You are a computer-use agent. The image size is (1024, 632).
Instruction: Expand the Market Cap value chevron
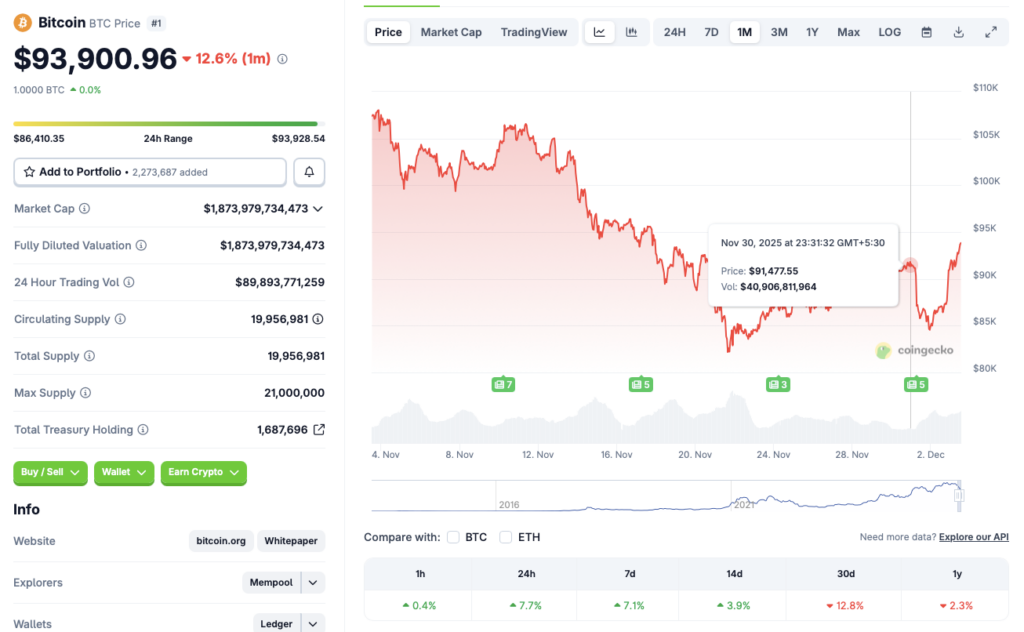click(x=317, y=208)
